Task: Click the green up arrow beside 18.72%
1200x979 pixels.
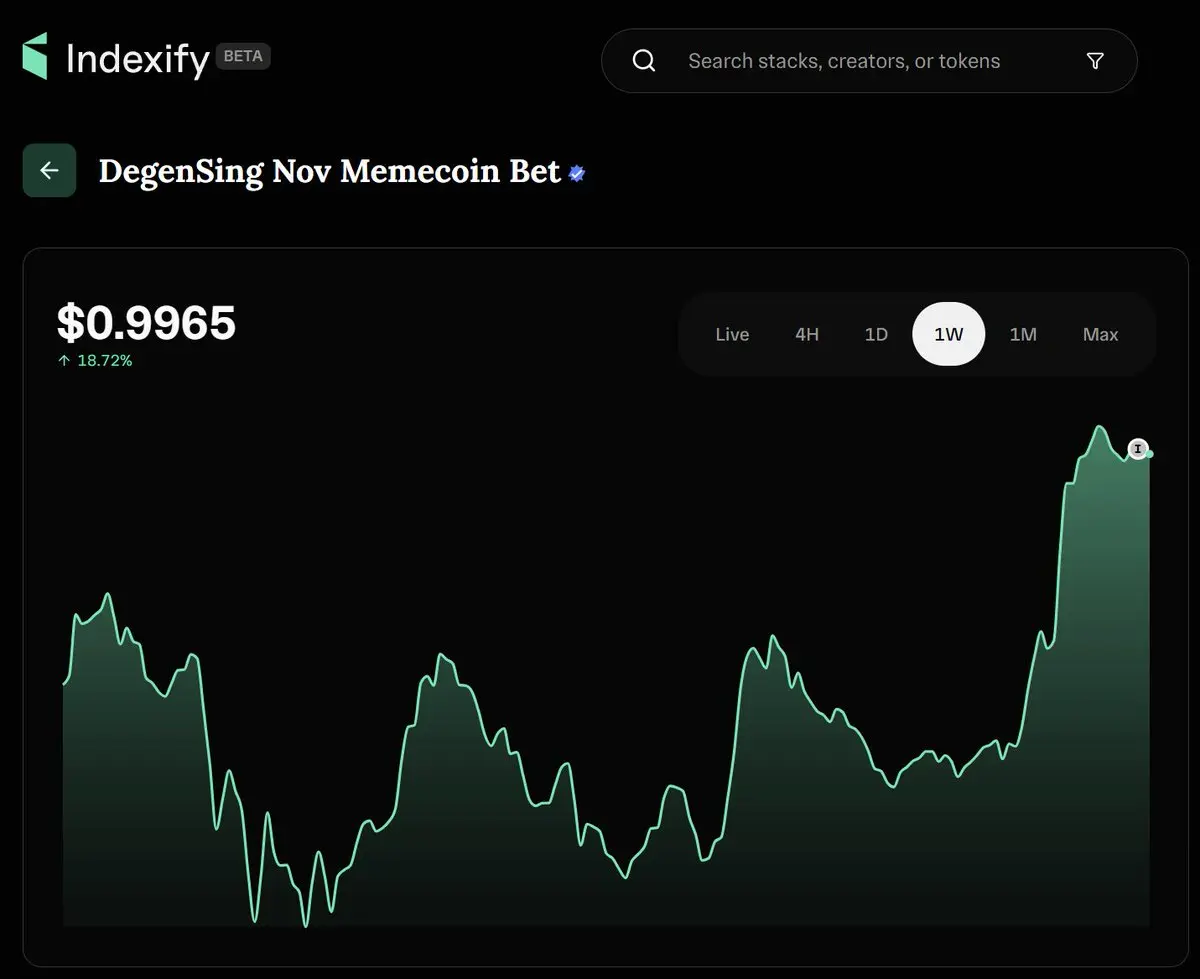Action: pos(64,361)
